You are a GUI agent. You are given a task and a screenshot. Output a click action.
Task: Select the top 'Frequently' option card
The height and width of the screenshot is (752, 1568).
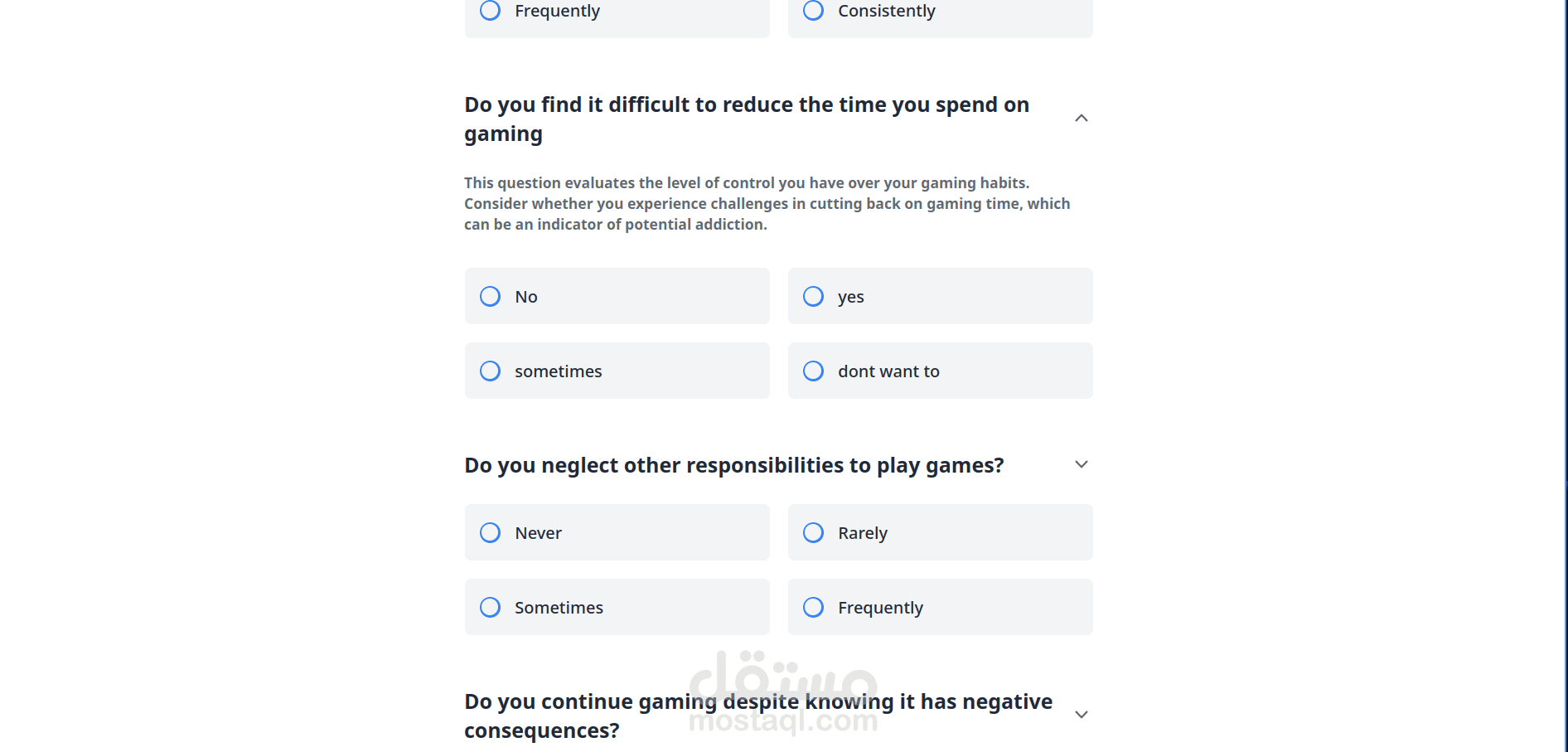point(617,16)
